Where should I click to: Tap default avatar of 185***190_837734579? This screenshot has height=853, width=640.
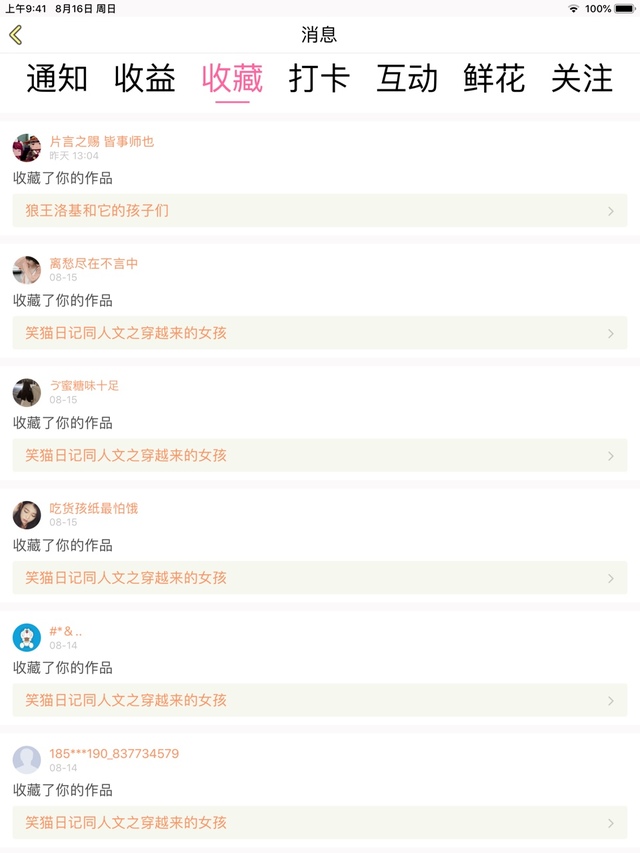click(27, 760)
